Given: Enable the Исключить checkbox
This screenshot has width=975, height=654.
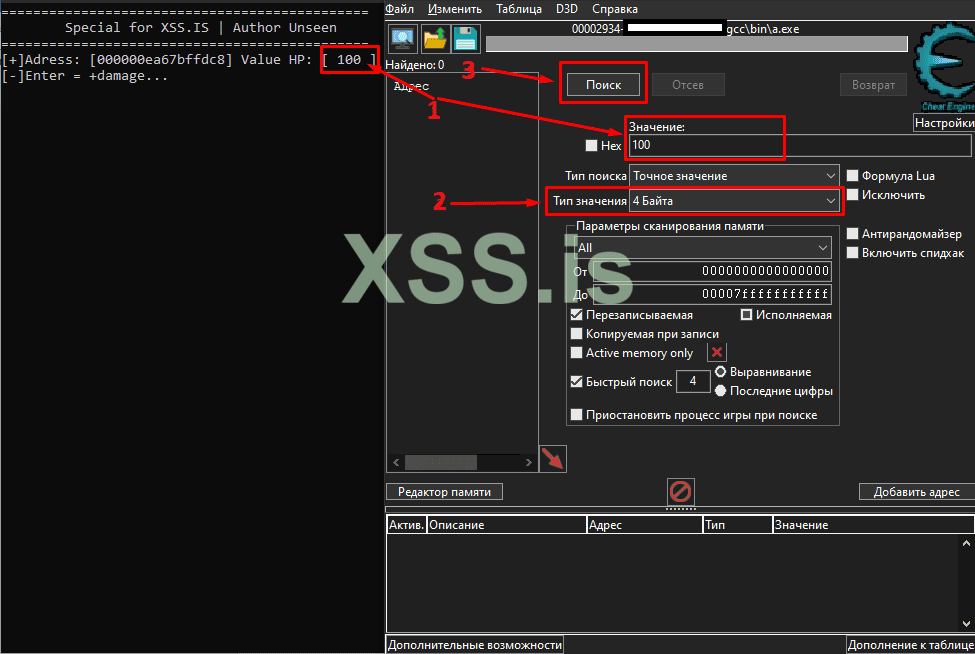Looking at the screenshot, I should pyautogui.click(x=853, y=195).
